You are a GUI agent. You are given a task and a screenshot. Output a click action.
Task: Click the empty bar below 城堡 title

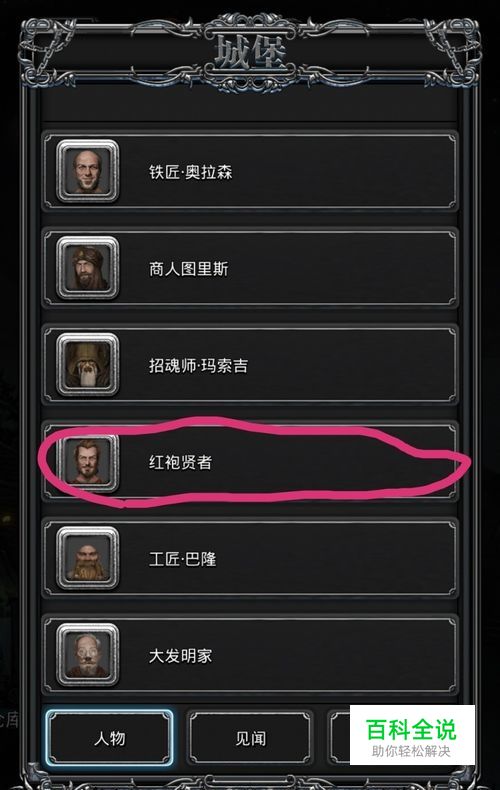coord(250,105)
